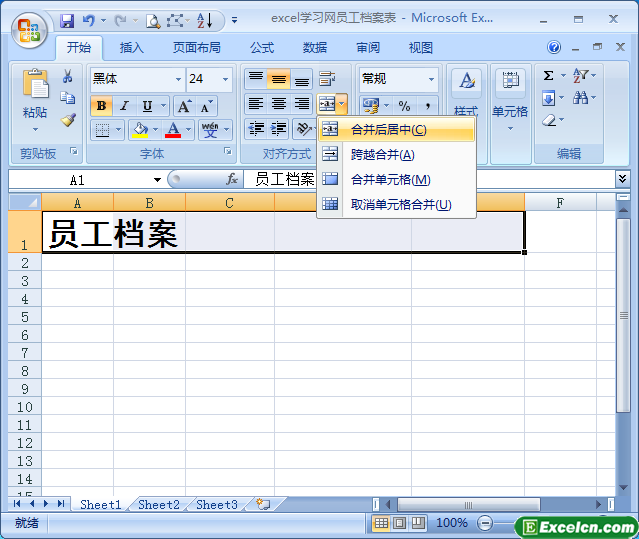Customize Quick Access Toolbar arrow
This screenshot has height=539, width=639.
coord(234,20)
